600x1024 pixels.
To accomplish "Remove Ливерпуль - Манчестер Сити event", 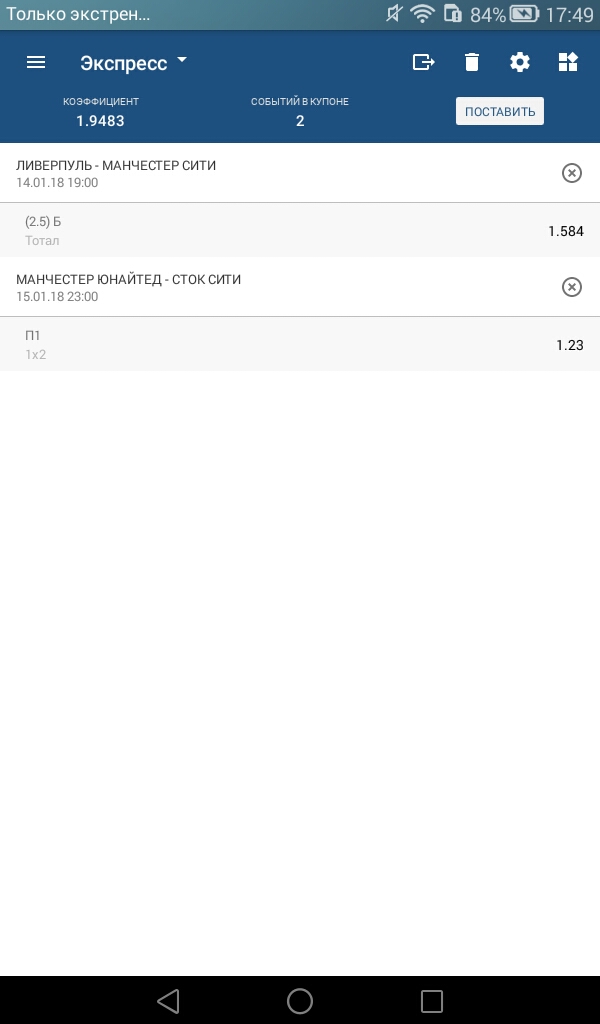I will point(571,174).
